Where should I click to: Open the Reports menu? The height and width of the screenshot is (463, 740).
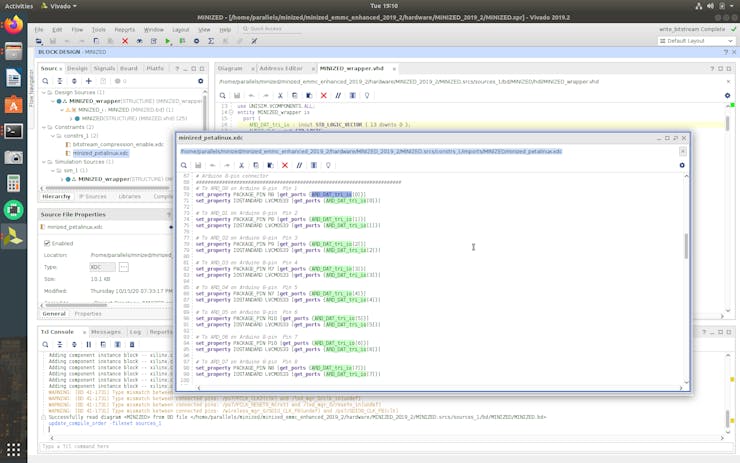point(124,29)
